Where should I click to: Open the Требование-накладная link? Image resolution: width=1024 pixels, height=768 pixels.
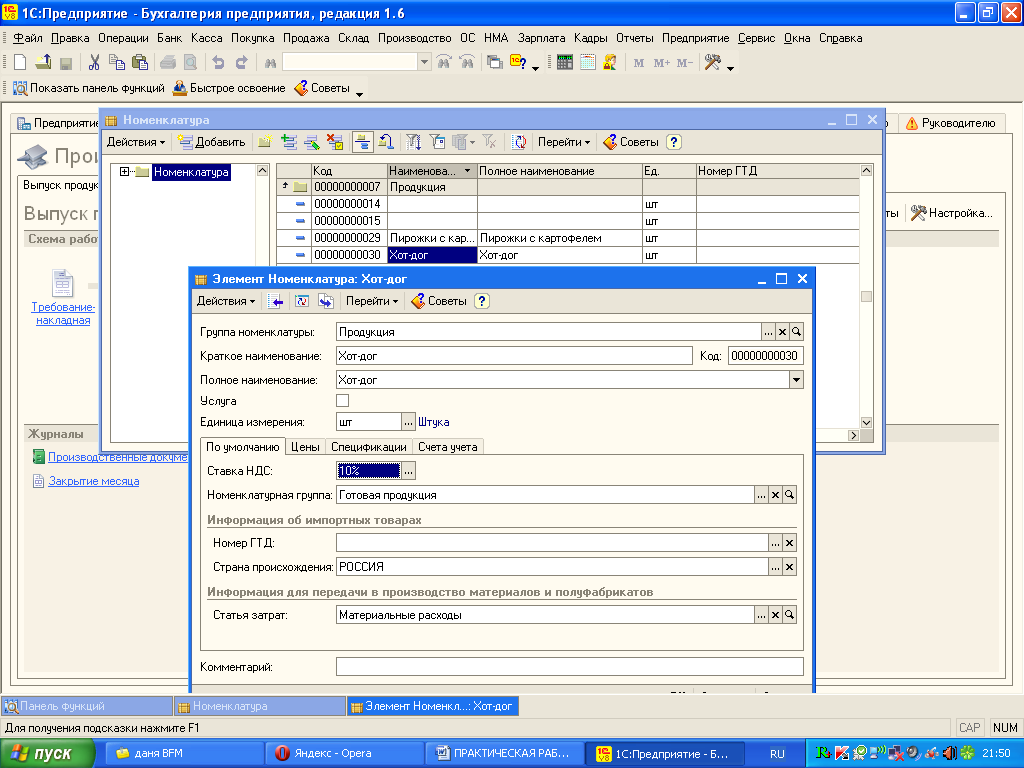(x=63, y=313)
